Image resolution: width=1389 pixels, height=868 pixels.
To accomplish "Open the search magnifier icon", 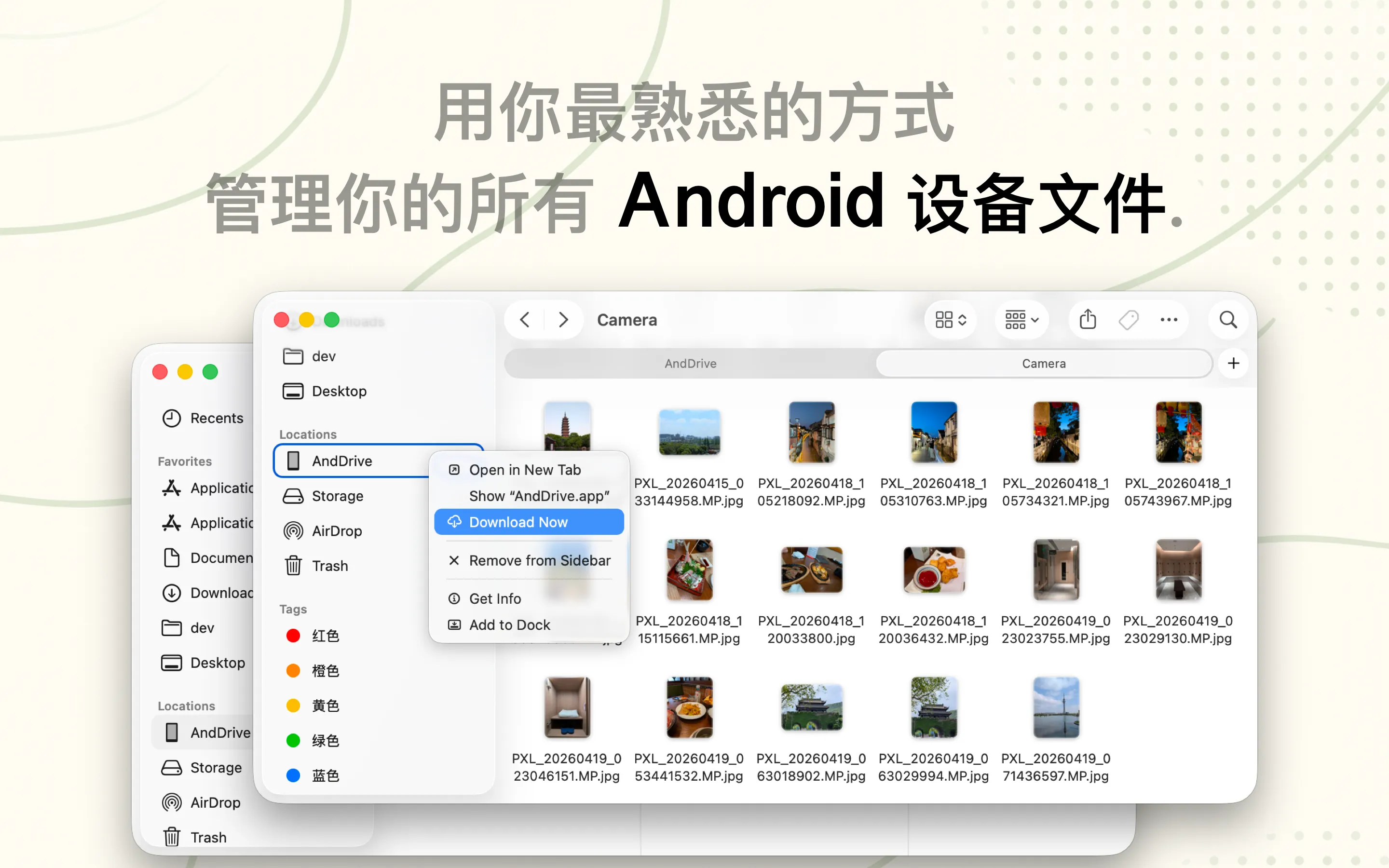I will tap(1228, 320).
